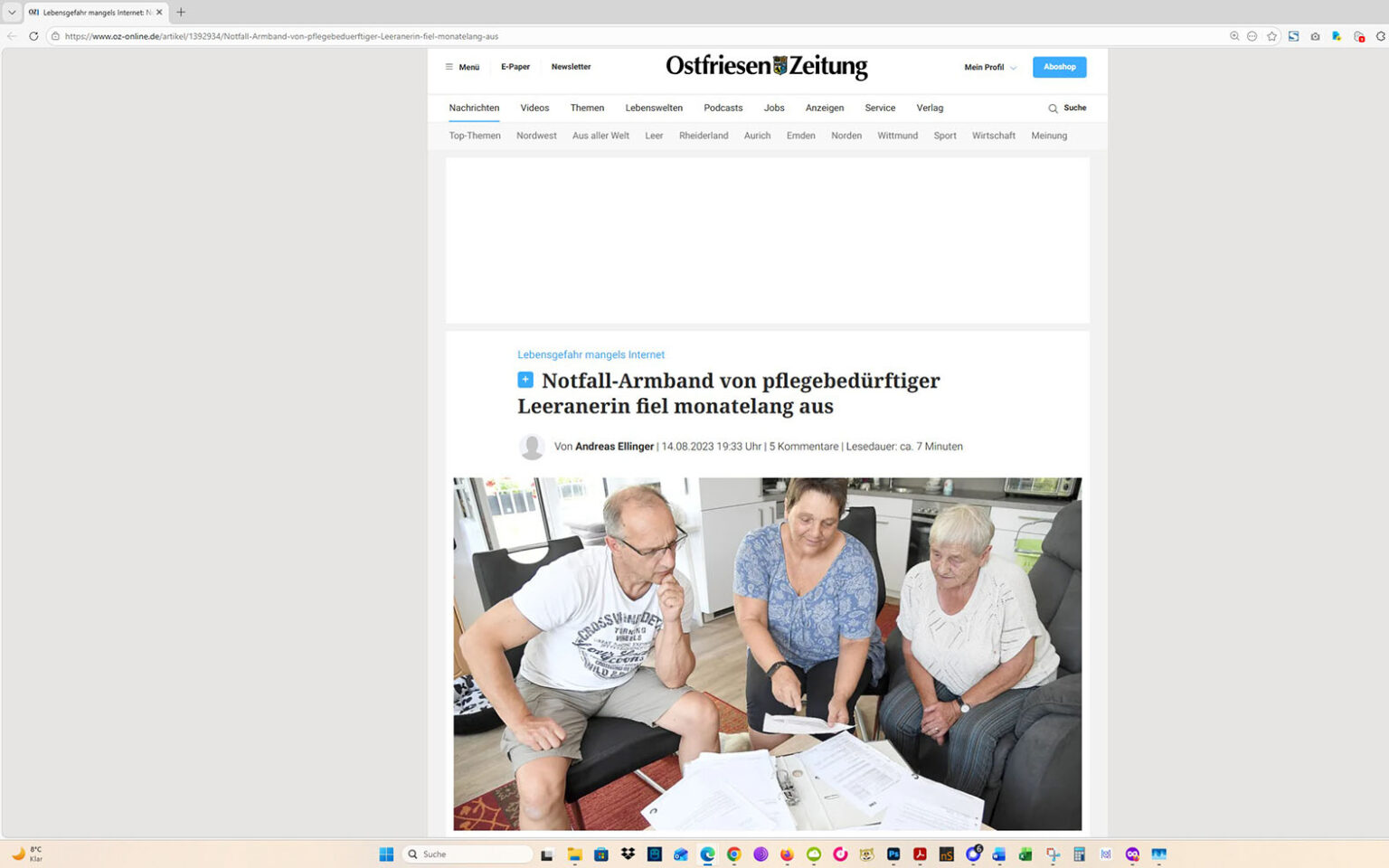Click the page zoom magnifier control
1389x868 pixels.
point(1233,36)
